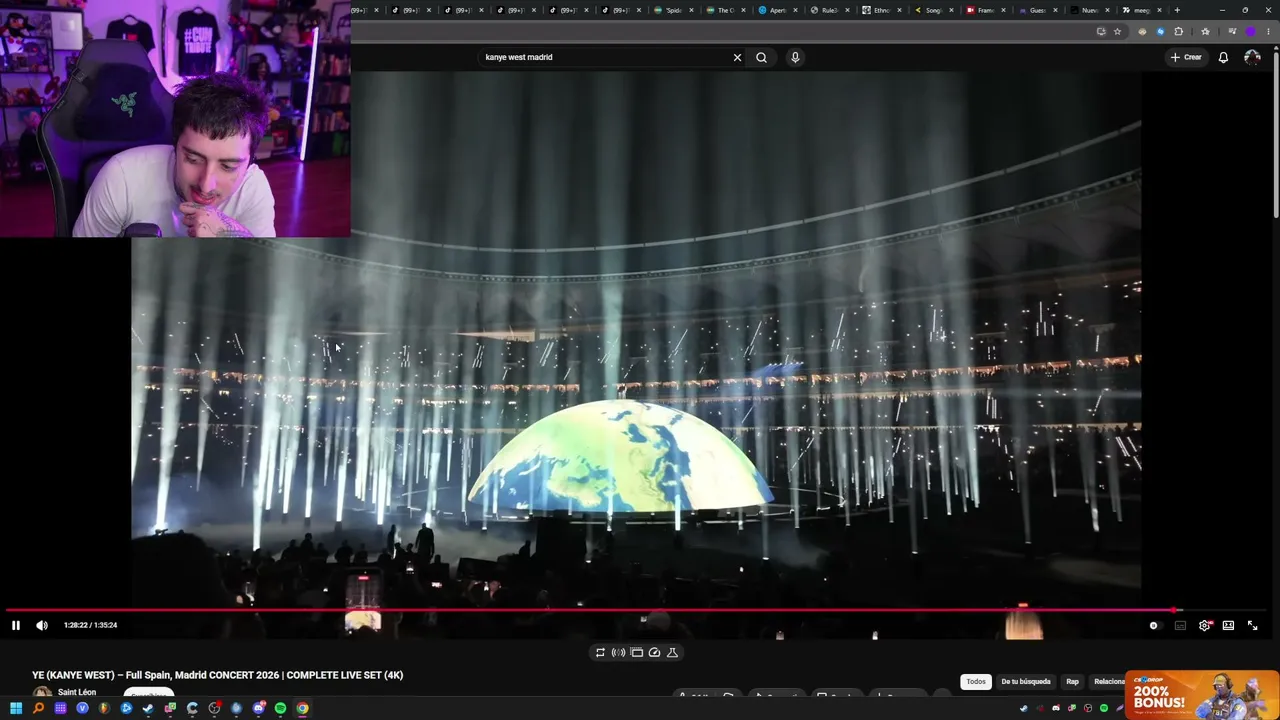
Task: Click the streamer webcam overlay
Action: pyautogui.click(x=175, y=119)
